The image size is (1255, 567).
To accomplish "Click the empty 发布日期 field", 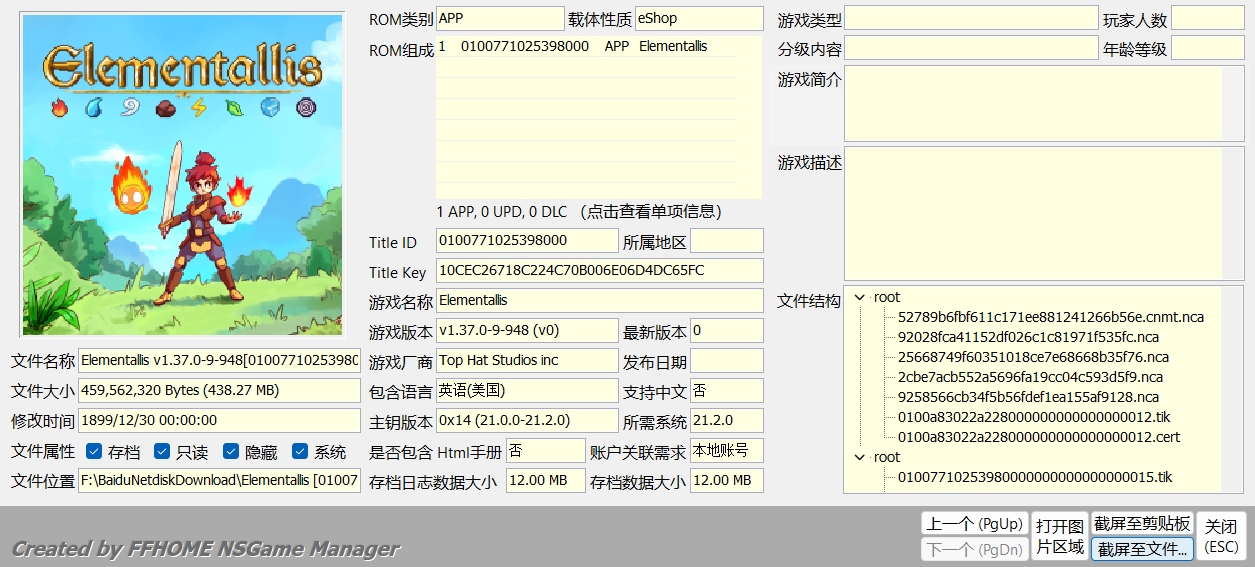I will point(727,361).
